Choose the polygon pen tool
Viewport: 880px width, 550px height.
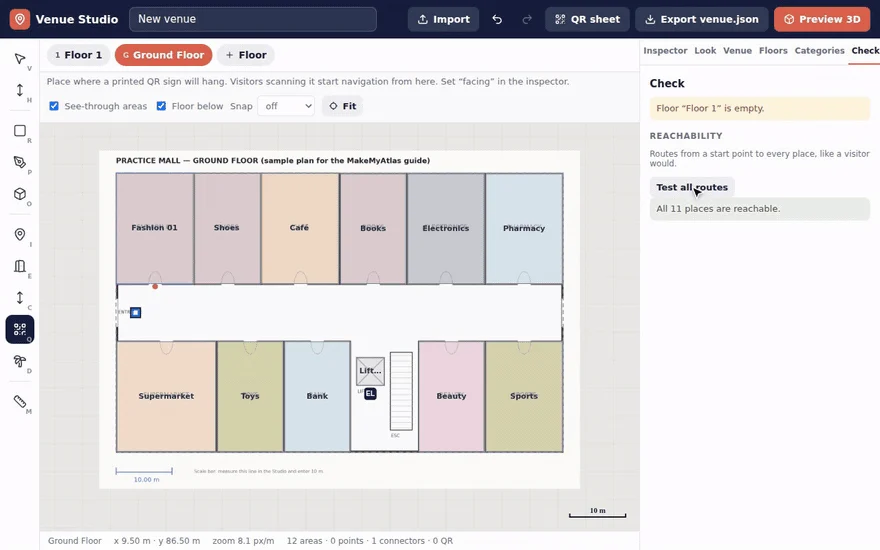(x=20, y=162)
